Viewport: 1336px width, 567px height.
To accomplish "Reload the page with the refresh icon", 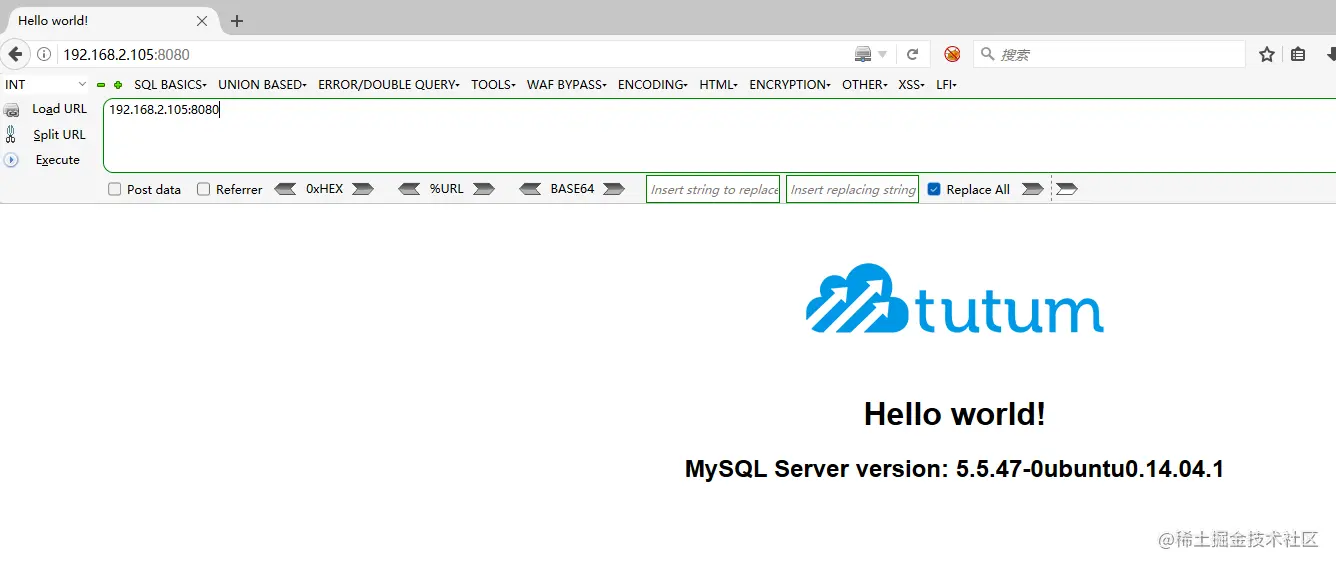I will [x=913, y=54].
